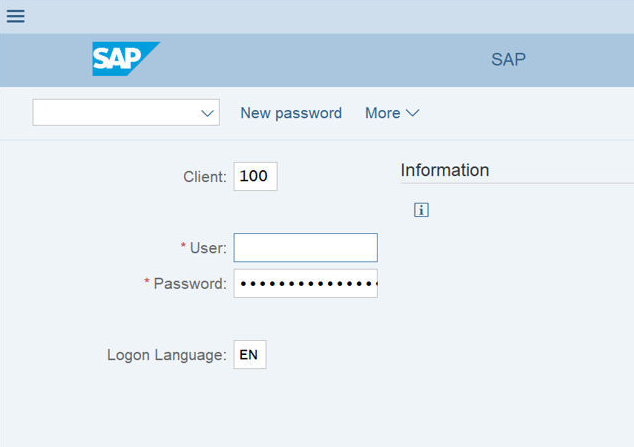Click inside the transaction command field
The width and height of the screenshot is (634, 447).
115,113
